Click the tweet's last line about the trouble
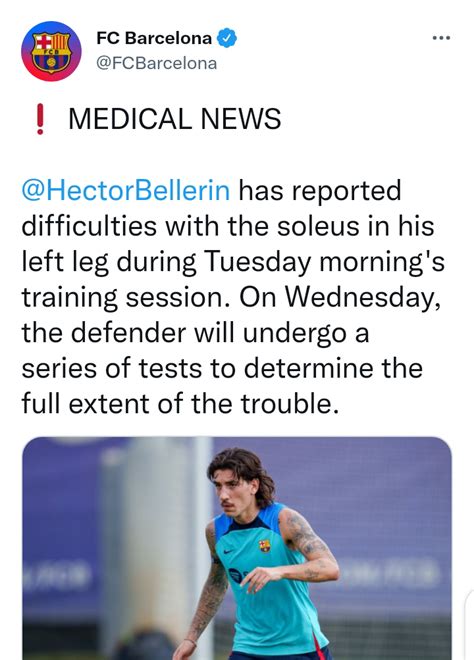The image size is (474, 660). 180,404
